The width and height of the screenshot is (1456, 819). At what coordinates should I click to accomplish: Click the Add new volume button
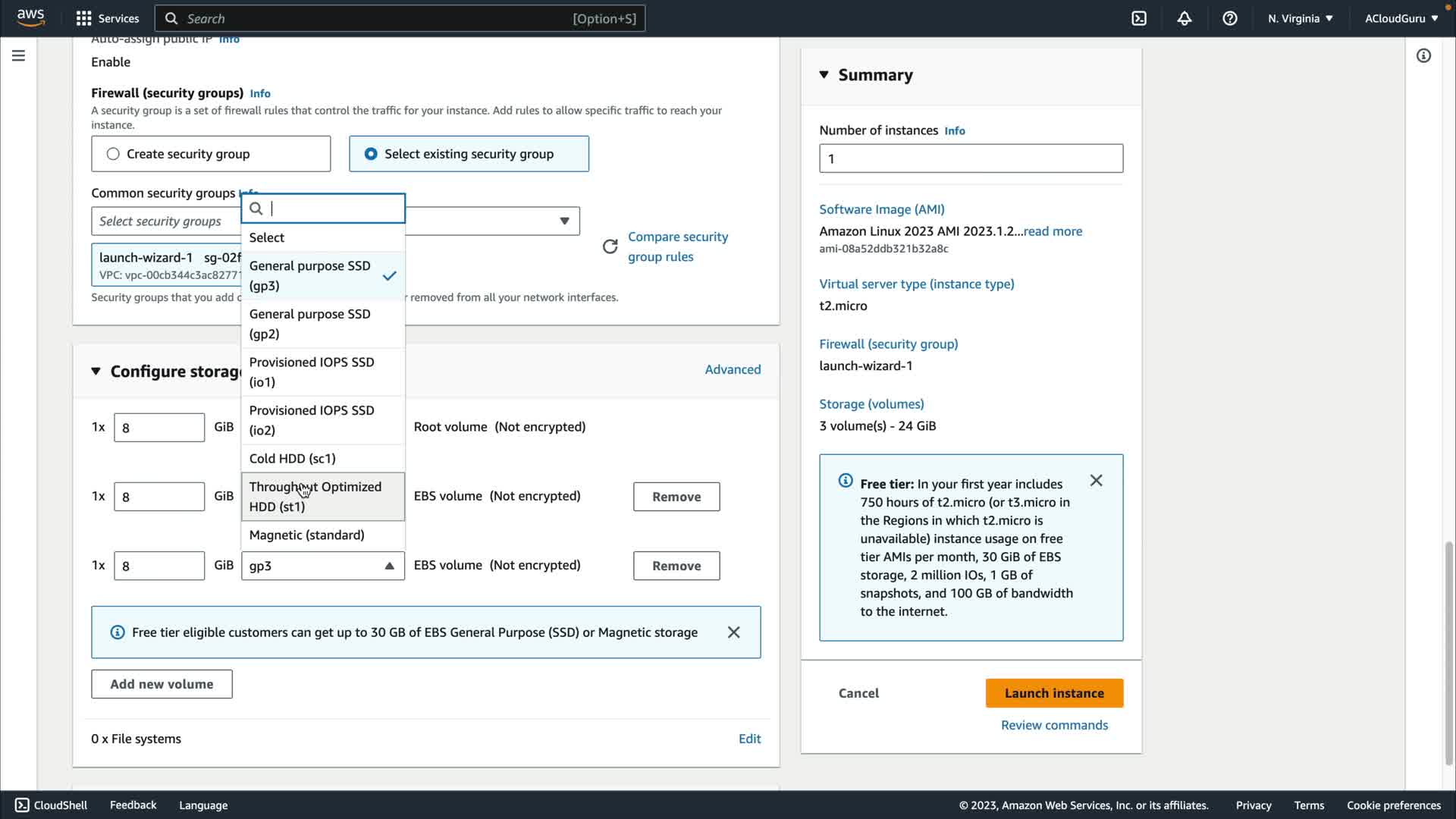pos(162,684)
